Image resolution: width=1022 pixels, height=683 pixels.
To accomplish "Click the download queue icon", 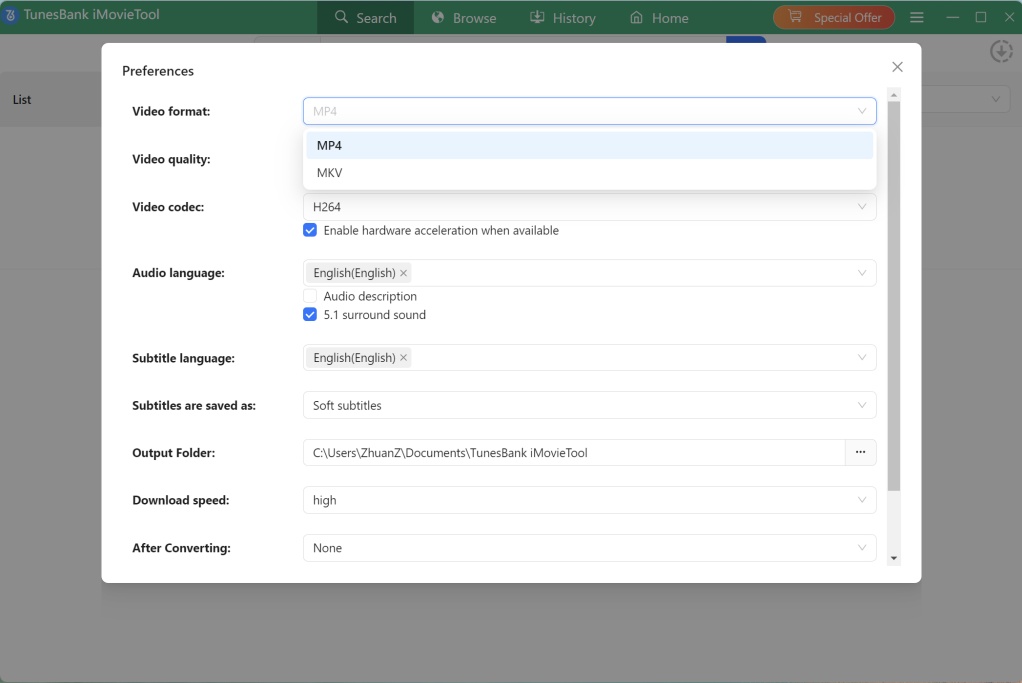I will click(x=1001, y=51).
